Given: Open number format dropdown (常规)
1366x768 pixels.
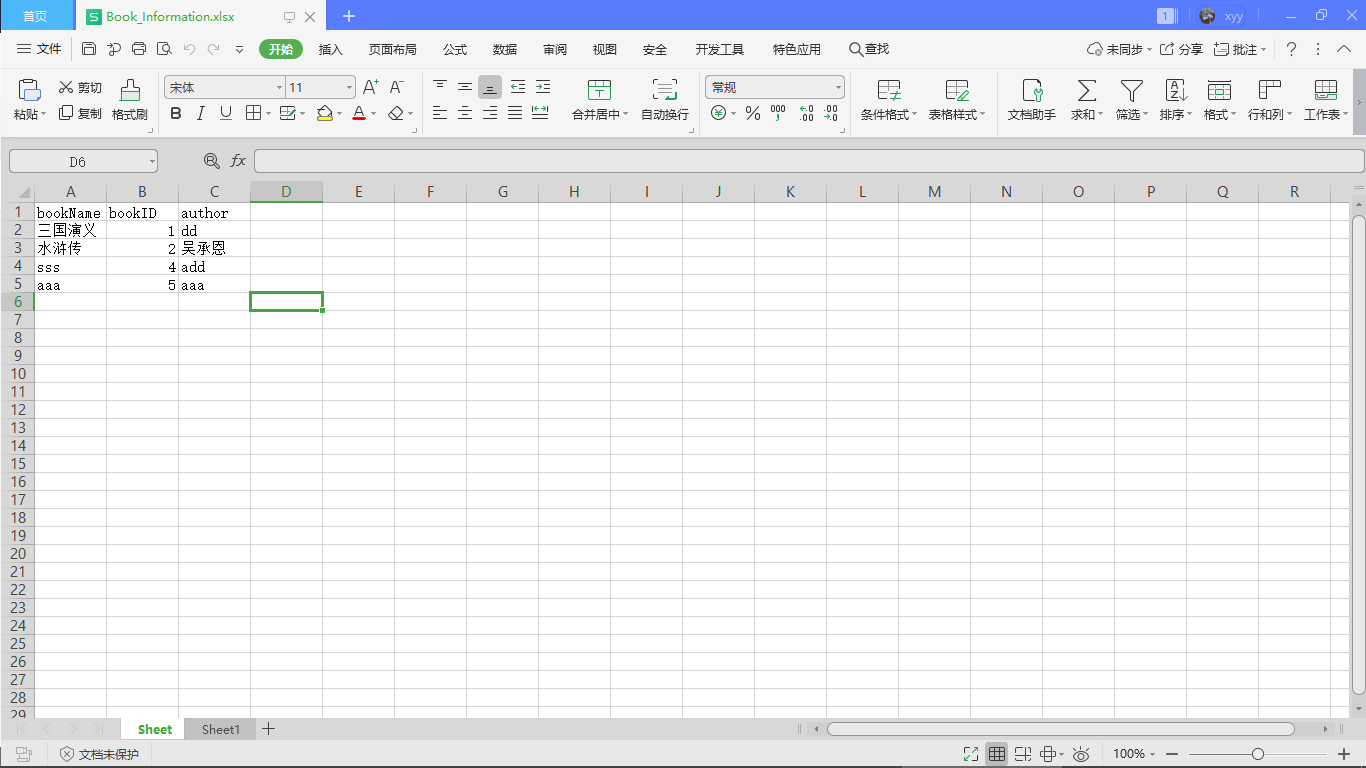Looking at the screenshot, I should [x=838, y=88].
